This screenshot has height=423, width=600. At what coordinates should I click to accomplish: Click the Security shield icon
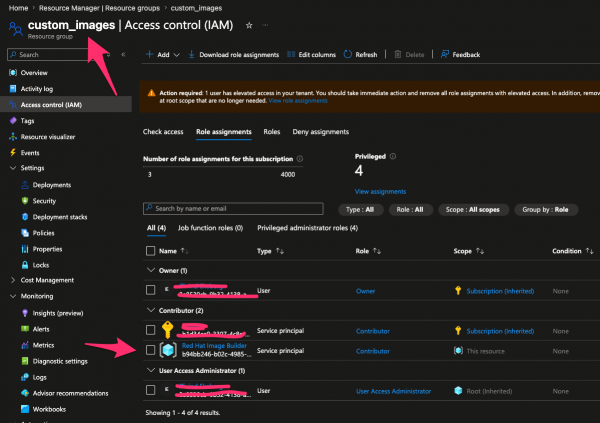[x=25, y=201]
